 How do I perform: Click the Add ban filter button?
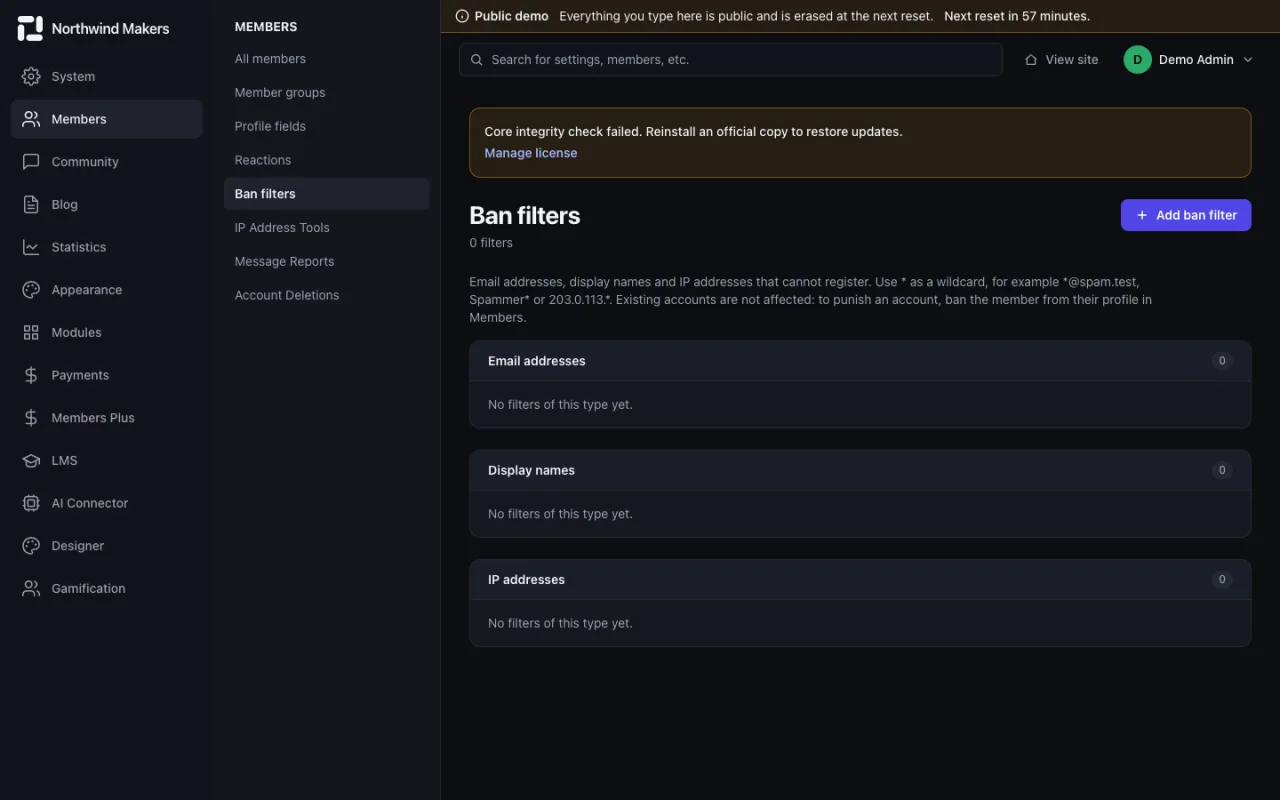click(1186, 215)
